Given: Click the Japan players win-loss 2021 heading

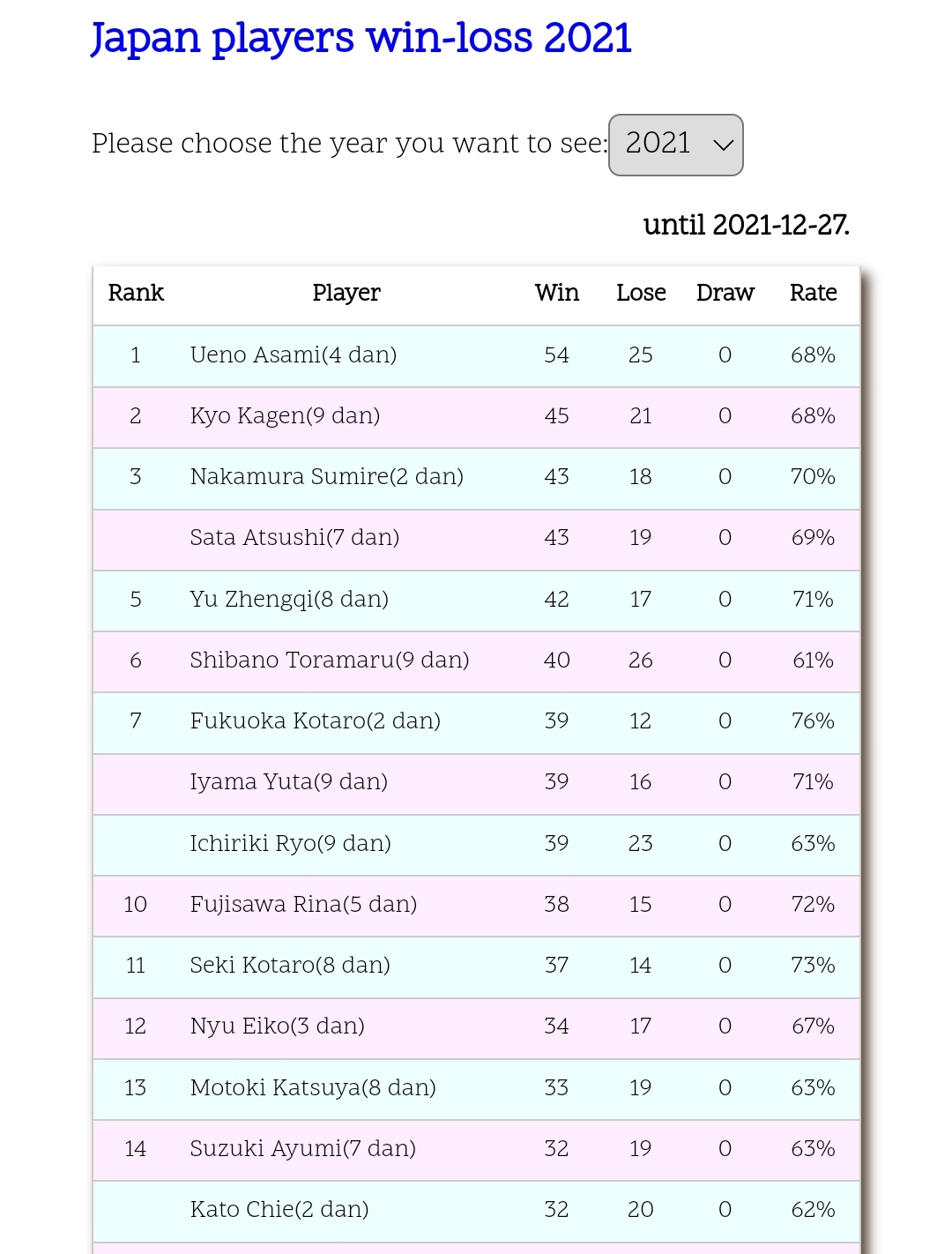Looking at the screenshot, I should point(361,38).
